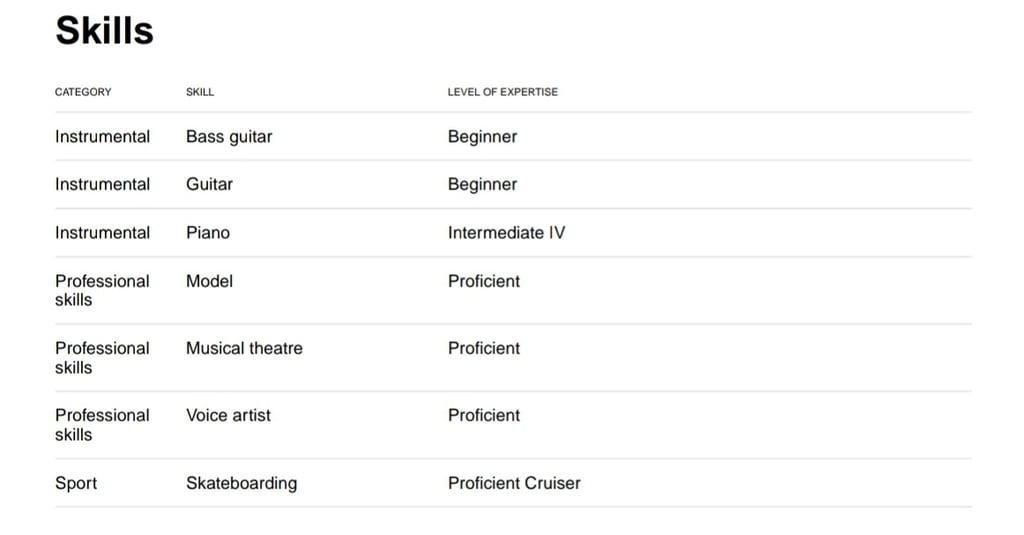Click the SKILL column header
The width and height of the screenshot is (1024, 535).
tap(200, 92)
